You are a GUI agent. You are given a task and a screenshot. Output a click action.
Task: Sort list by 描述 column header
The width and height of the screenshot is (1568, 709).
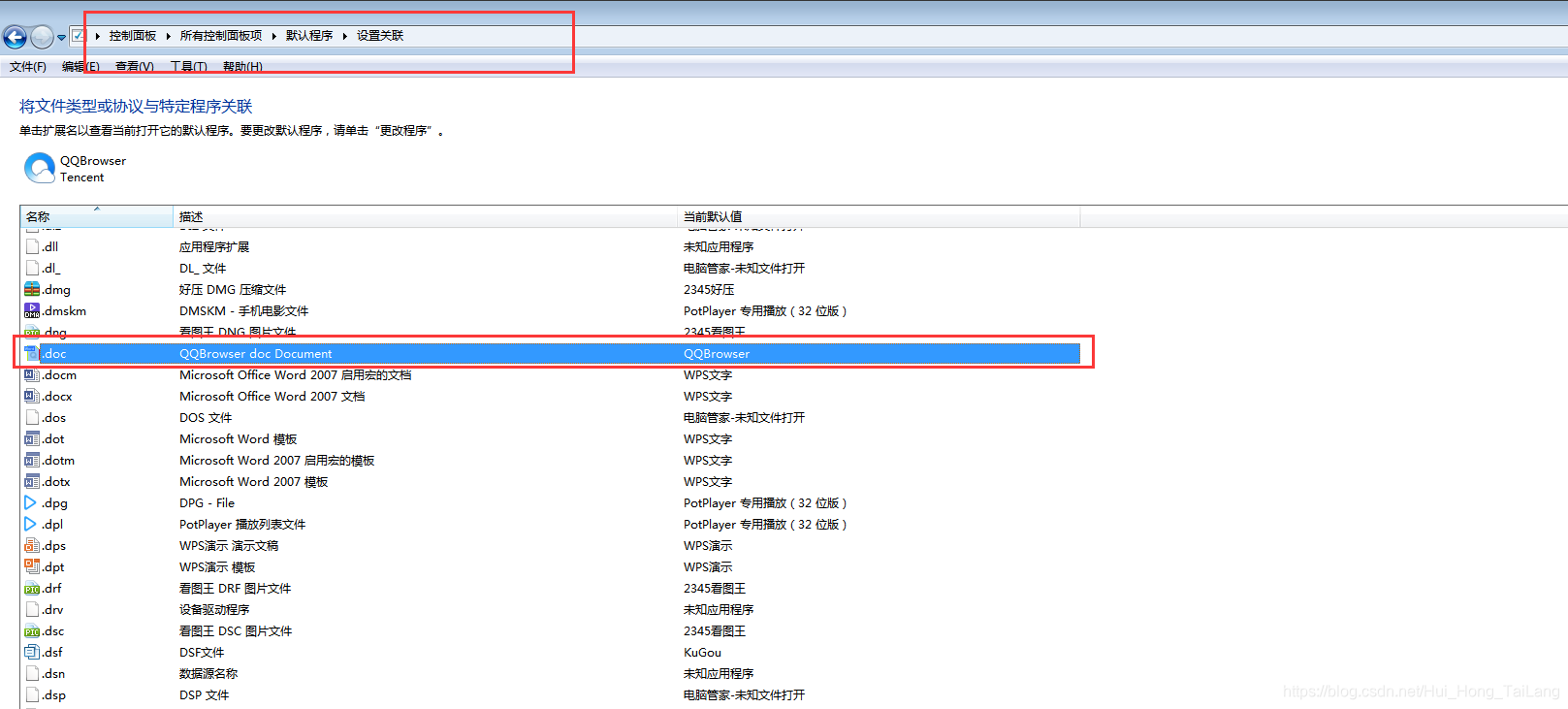[x=425, y=216]
